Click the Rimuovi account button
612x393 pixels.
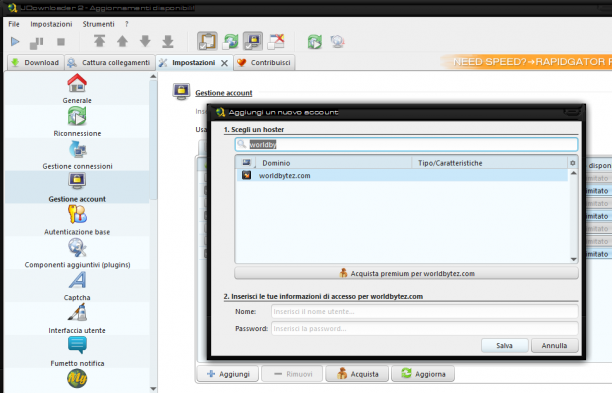coord(292,374)
